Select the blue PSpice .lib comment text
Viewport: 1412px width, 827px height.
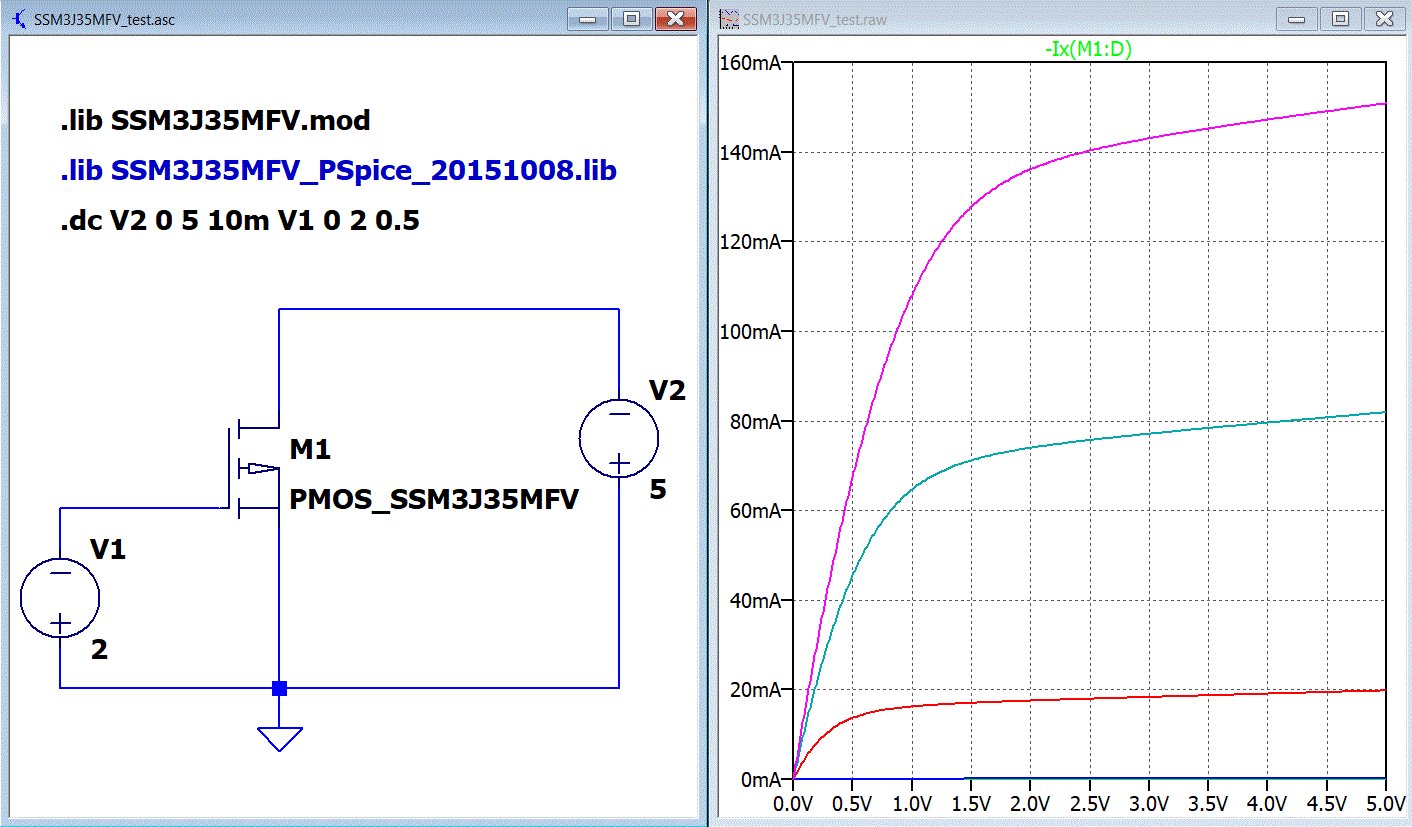point(338,171)
